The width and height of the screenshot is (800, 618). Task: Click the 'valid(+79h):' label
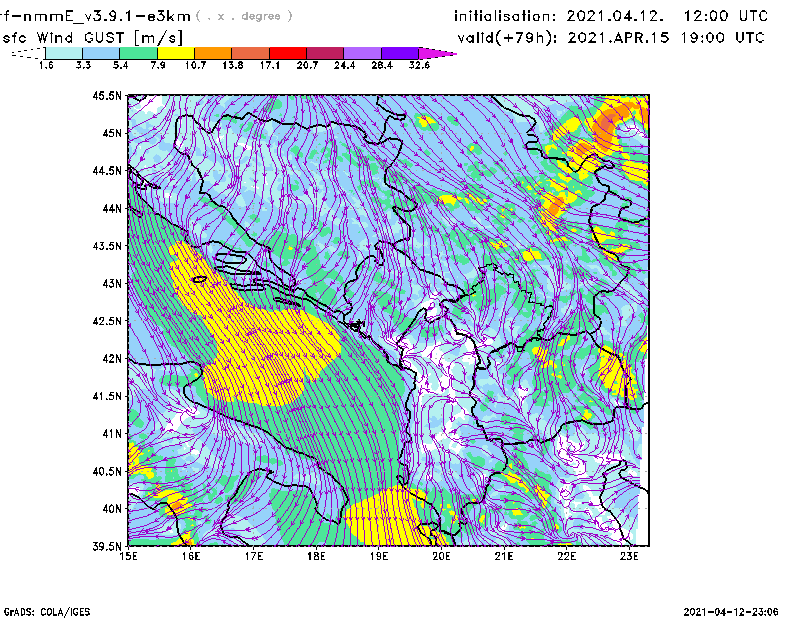click(507, 38)
